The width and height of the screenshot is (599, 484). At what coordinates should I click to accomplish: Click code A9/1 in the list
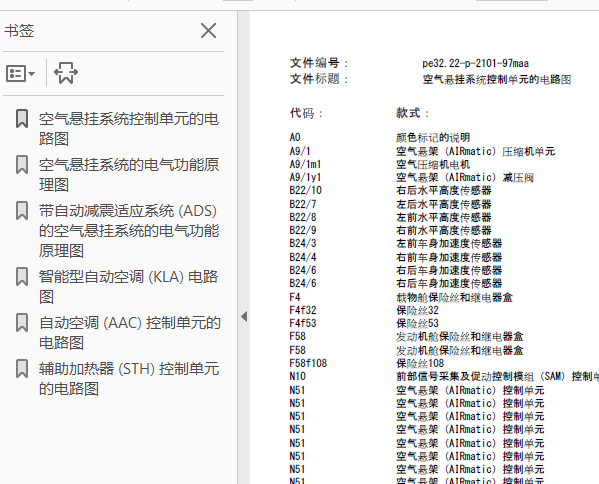(300, 151)
